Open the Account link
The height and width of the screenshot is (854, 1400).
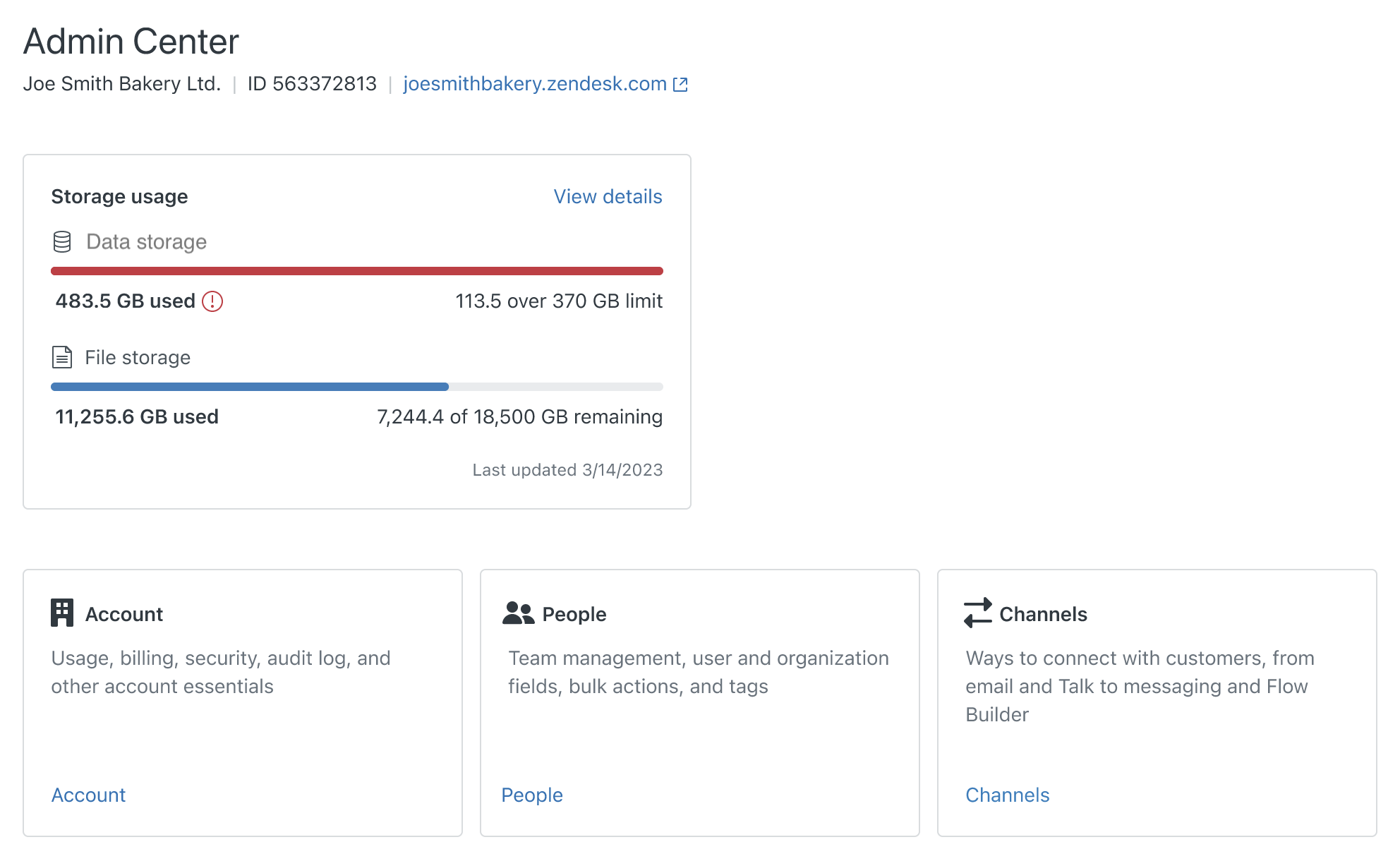[x=87, y=795]
